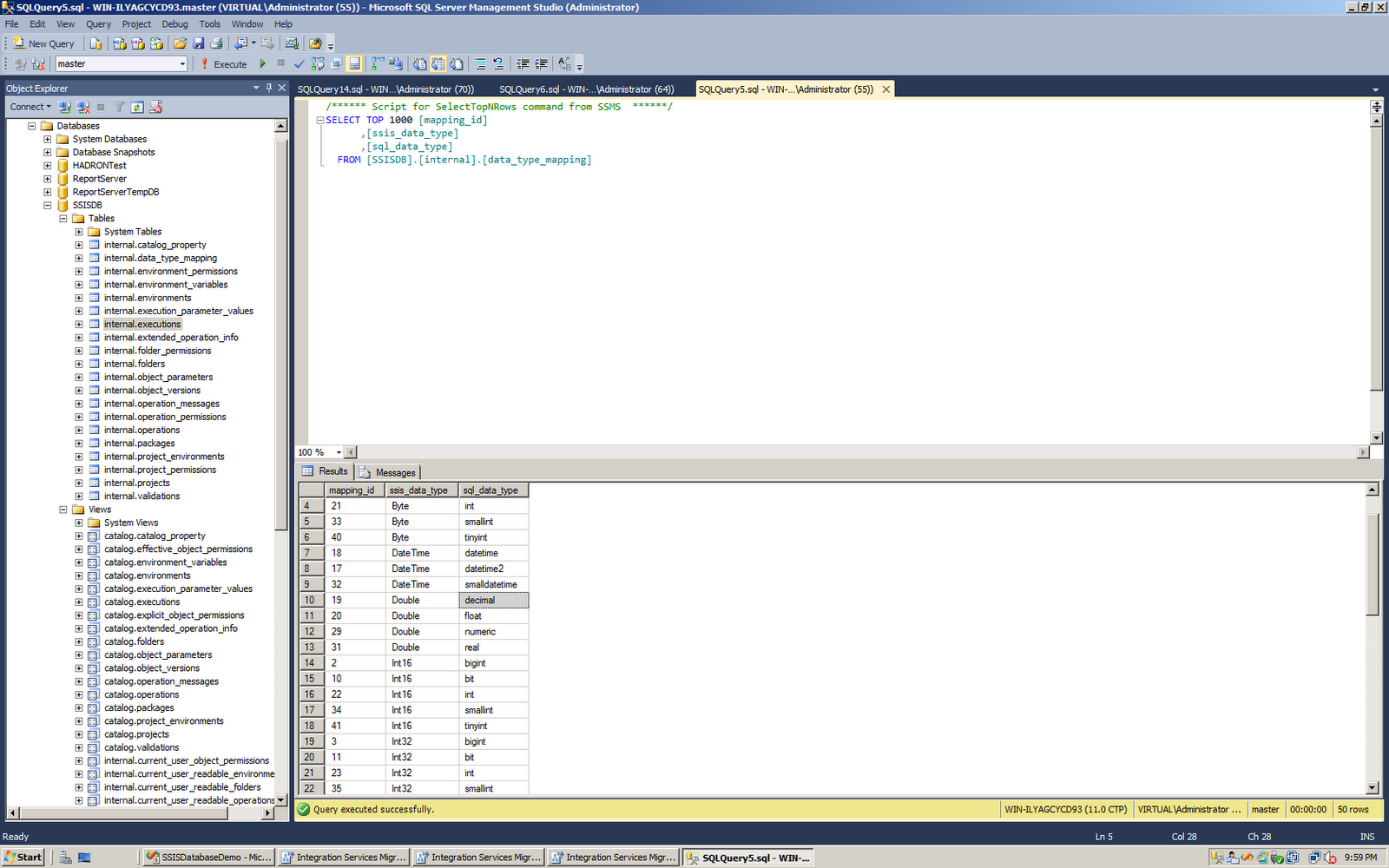Open a new Analysis Services MDX query
Screen dimensions: 1389x868
pyautogui.click(x=120, y=43)
